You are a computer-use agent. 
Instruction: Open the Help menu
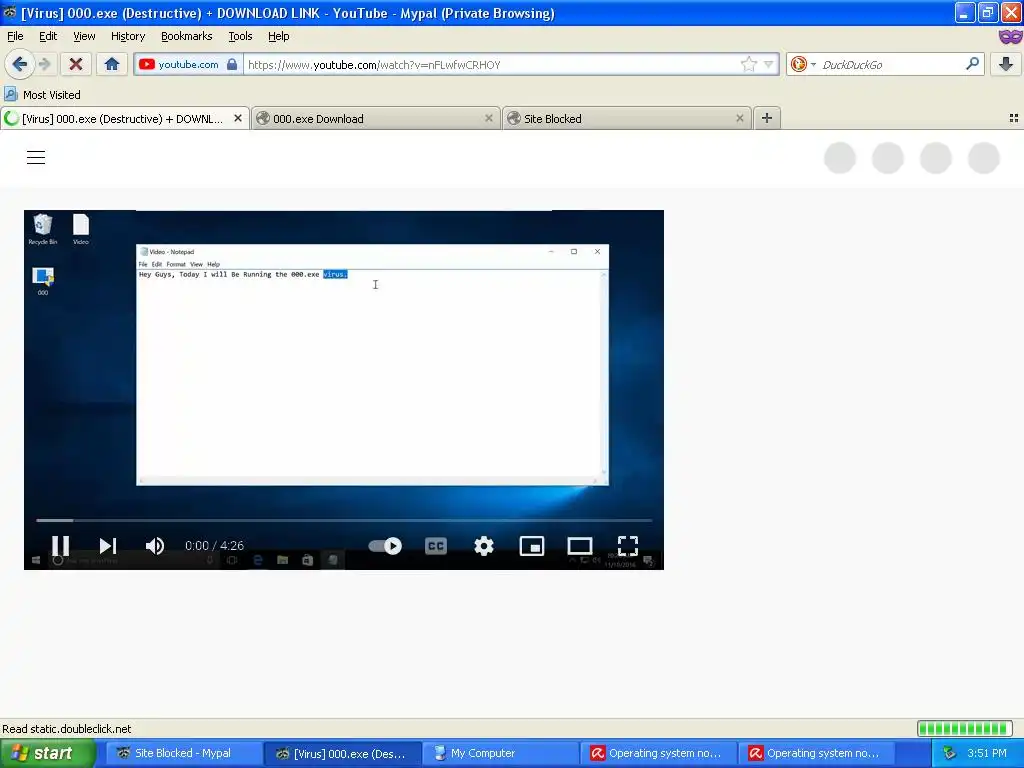point(278,36)
